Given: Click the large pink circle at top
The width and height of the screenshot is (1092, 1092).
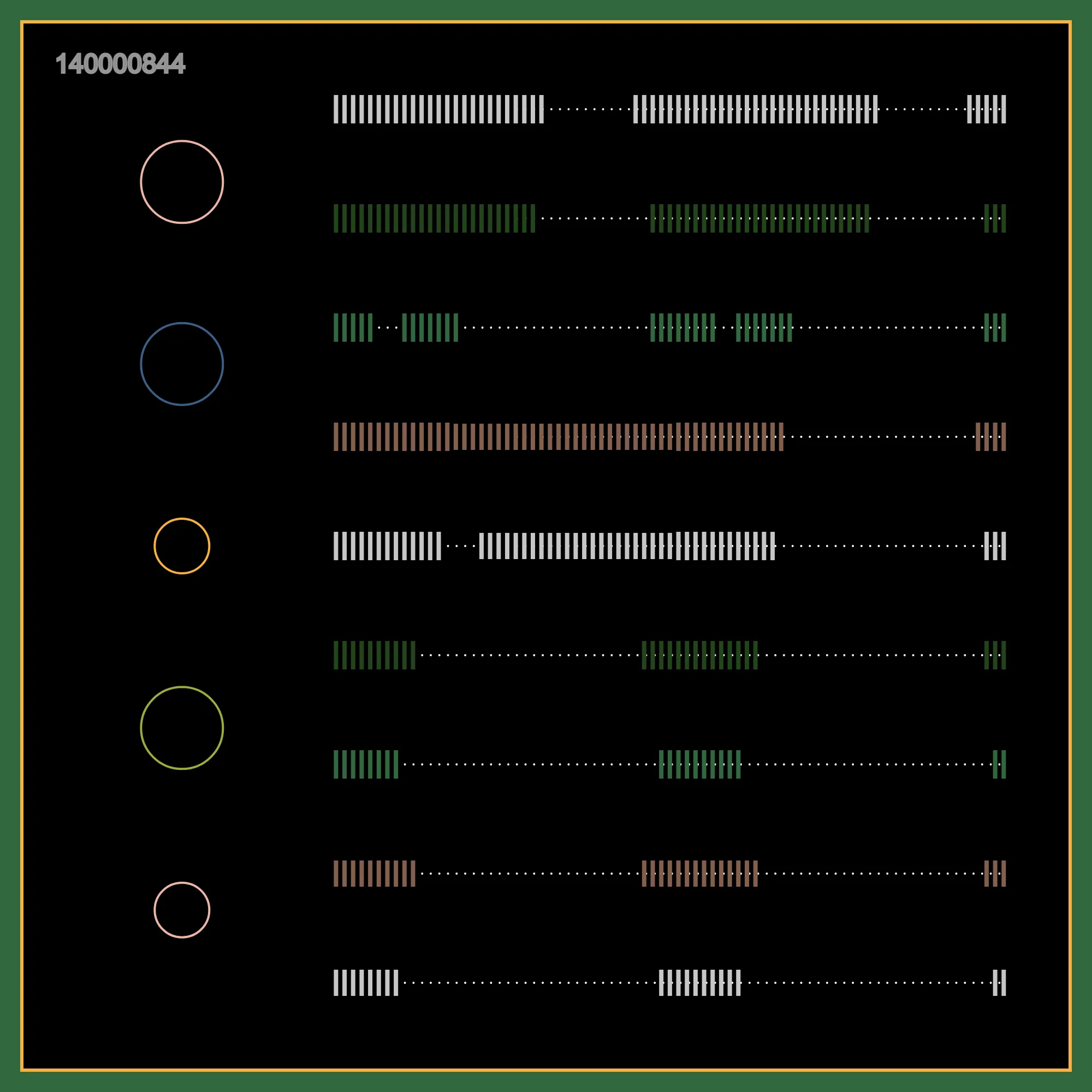Looking at the screenshot, I should (182, 182).
